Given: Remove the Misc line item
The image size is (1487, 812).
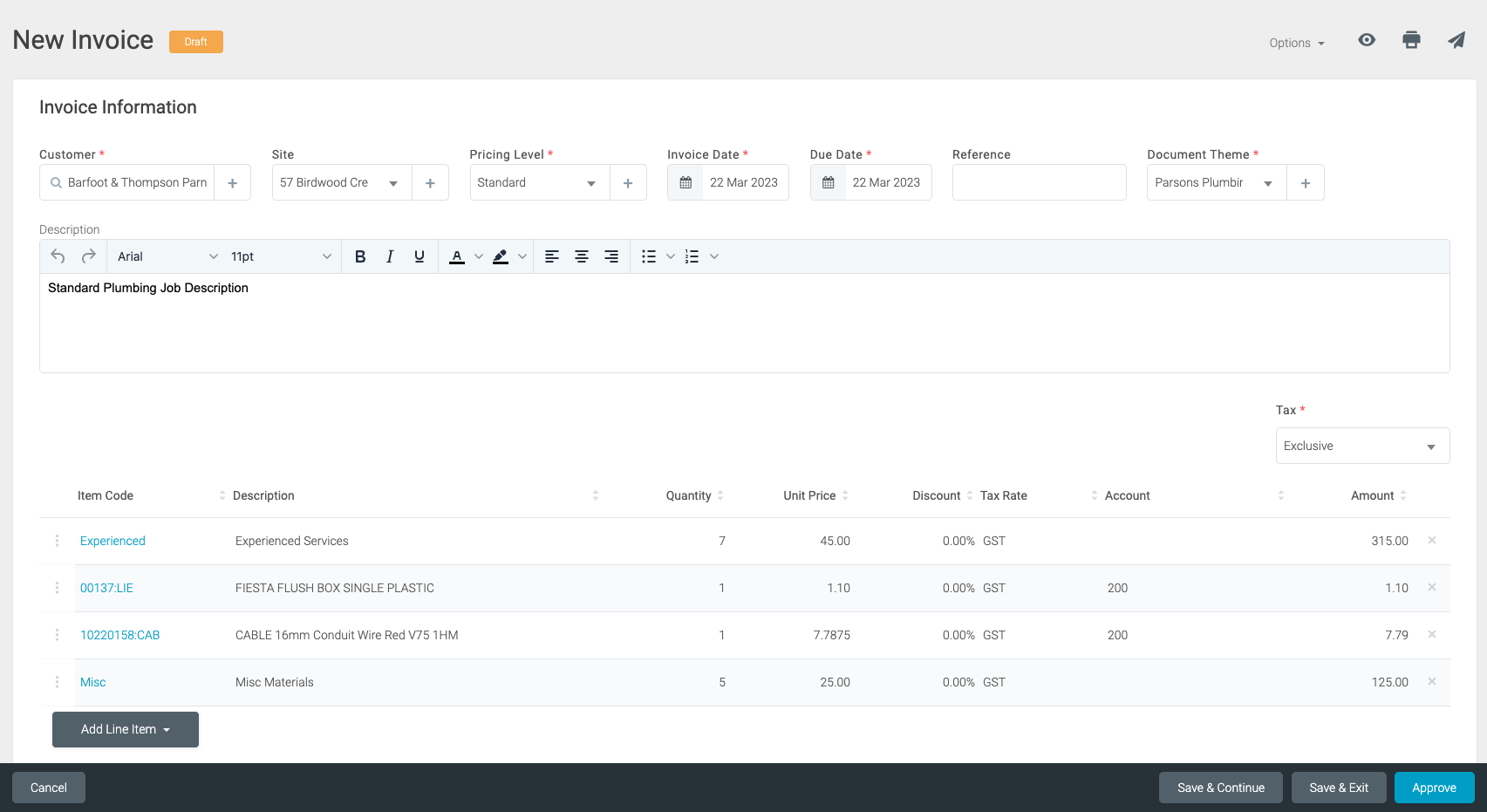Looking at the screenshot, I should click(x=1431, y=682).
